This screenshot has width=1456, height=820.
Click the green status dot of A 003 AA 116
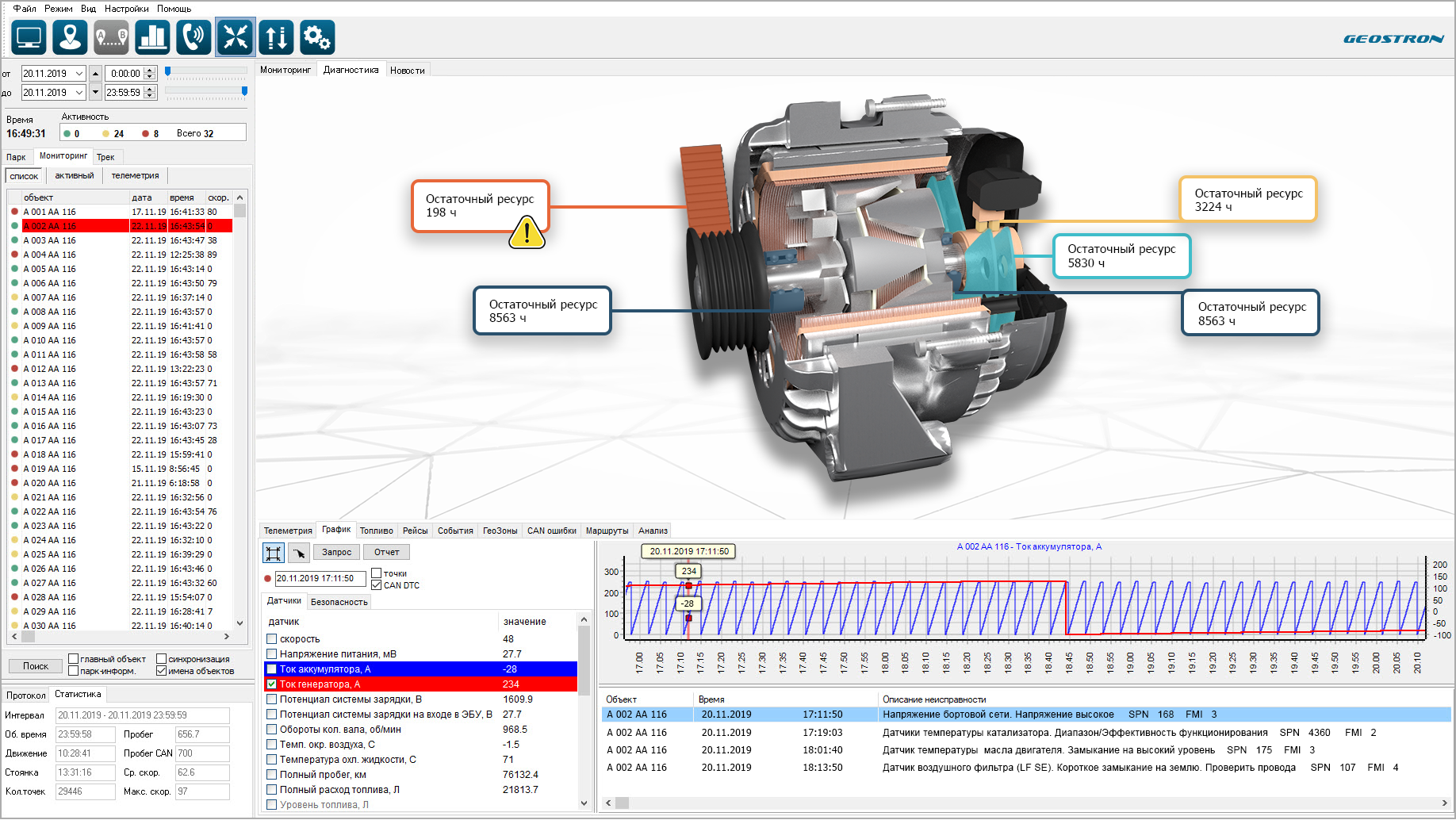point(14,240)
